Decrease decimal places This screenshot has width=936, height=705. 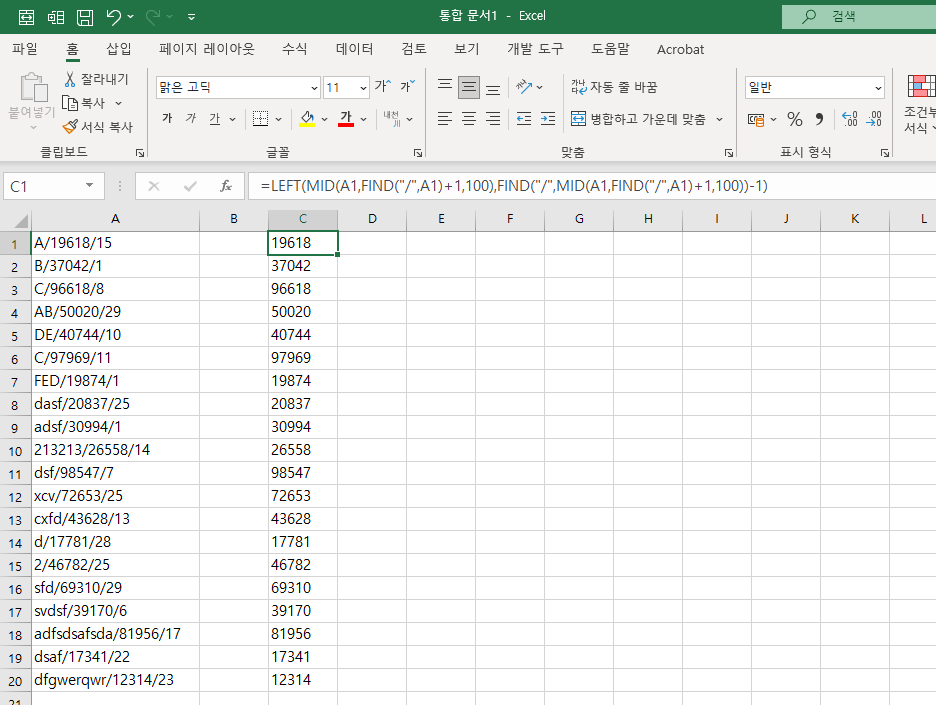[874, 119]
